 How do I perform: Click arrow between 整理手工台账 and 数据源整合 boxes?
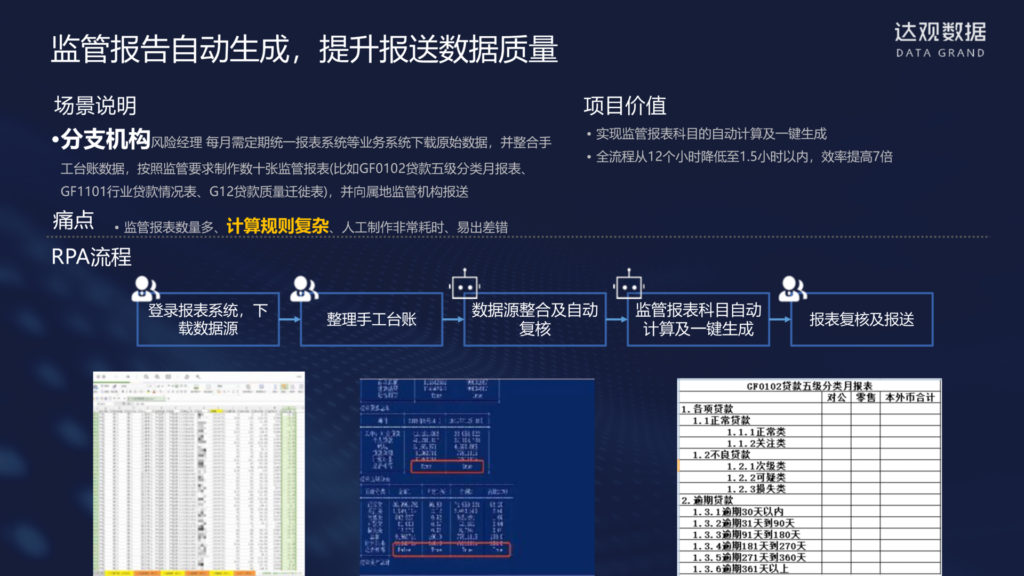coord(453,319)
